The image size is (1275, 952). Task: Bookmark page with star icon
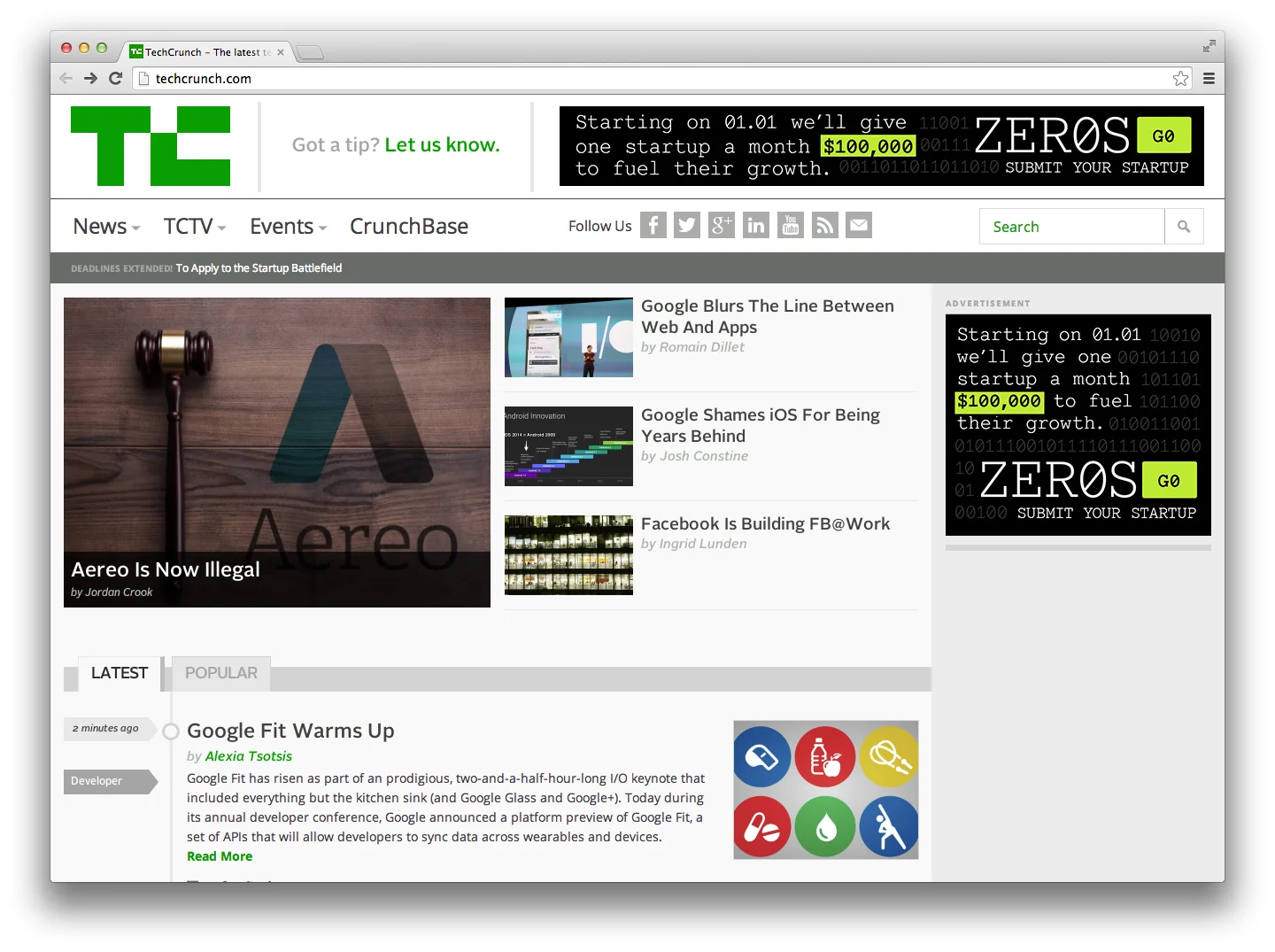1180,79
